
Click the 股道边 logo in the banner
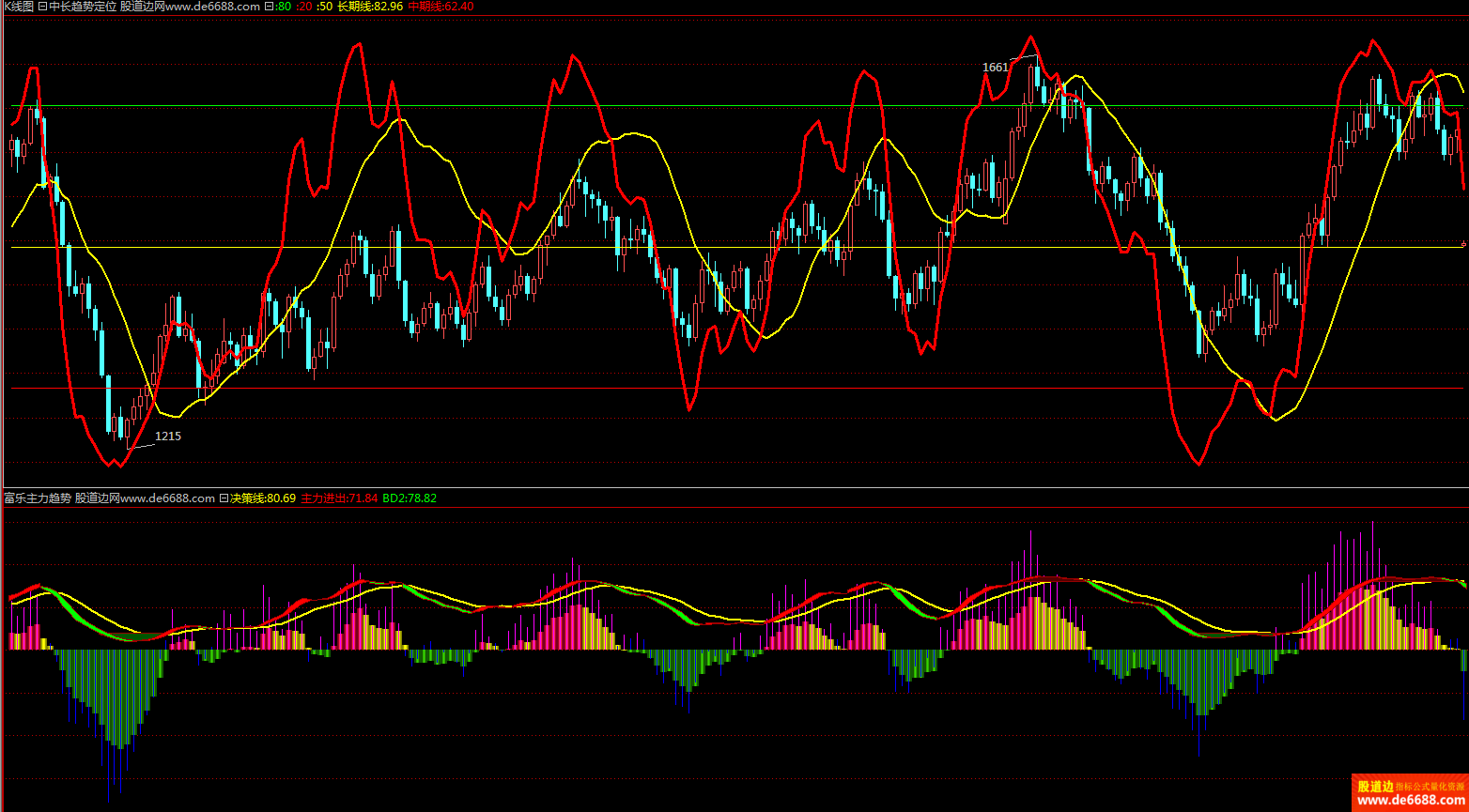click(1376, 786)
